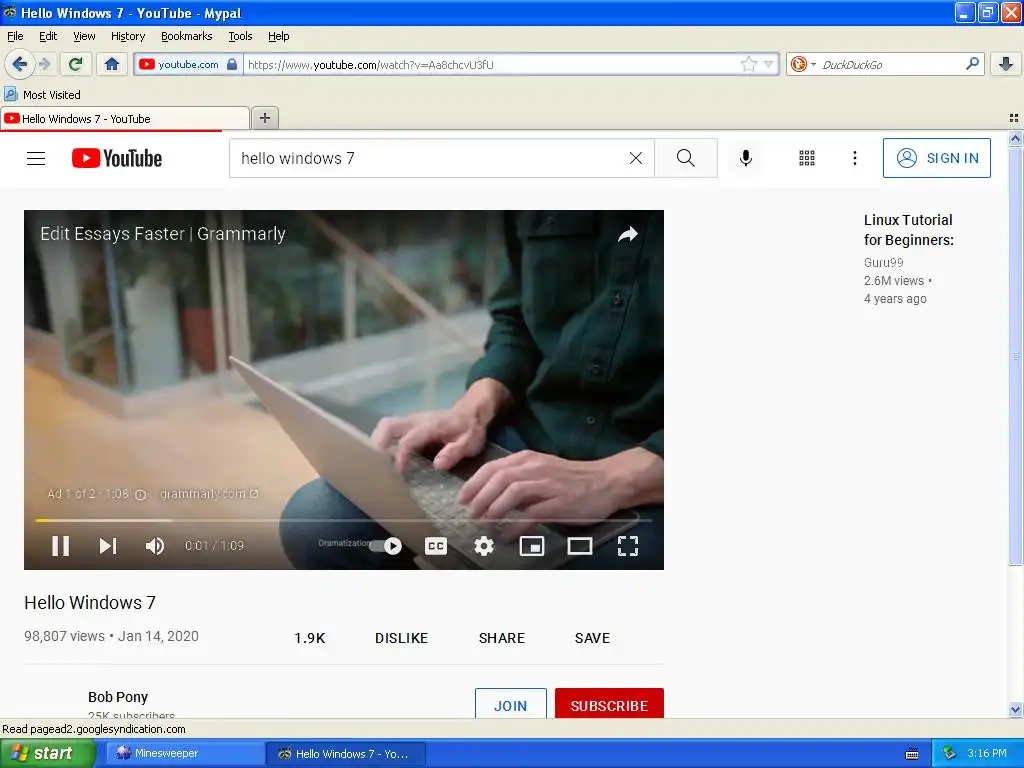Screen dimensions: 1024x768
Task: Open the YouTube apps grid icon
Action: point(807,158)
